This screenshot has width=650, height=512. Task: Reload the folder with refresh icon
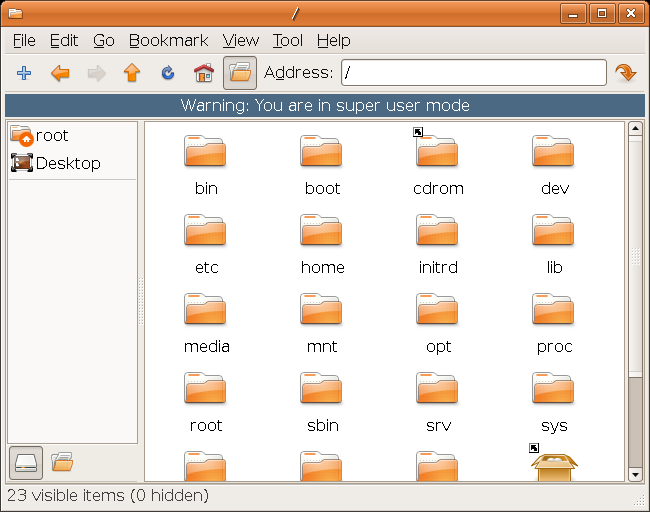(x=167, y=73)
